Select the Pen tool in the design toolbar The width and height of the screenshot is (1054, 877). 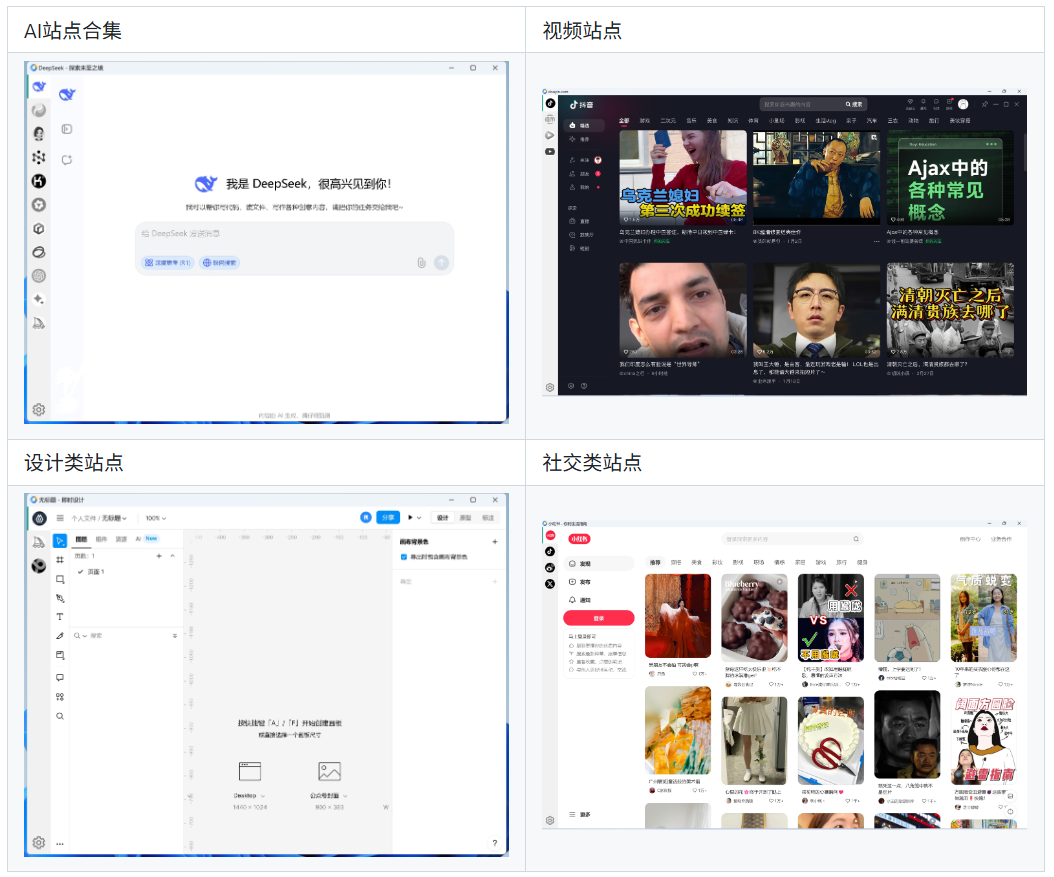(x=60, y=597)
